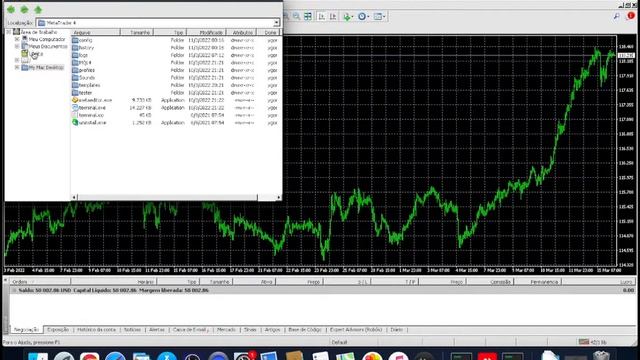Open the Diário tab
Screen dimensions: 640x360
point(396,329)
